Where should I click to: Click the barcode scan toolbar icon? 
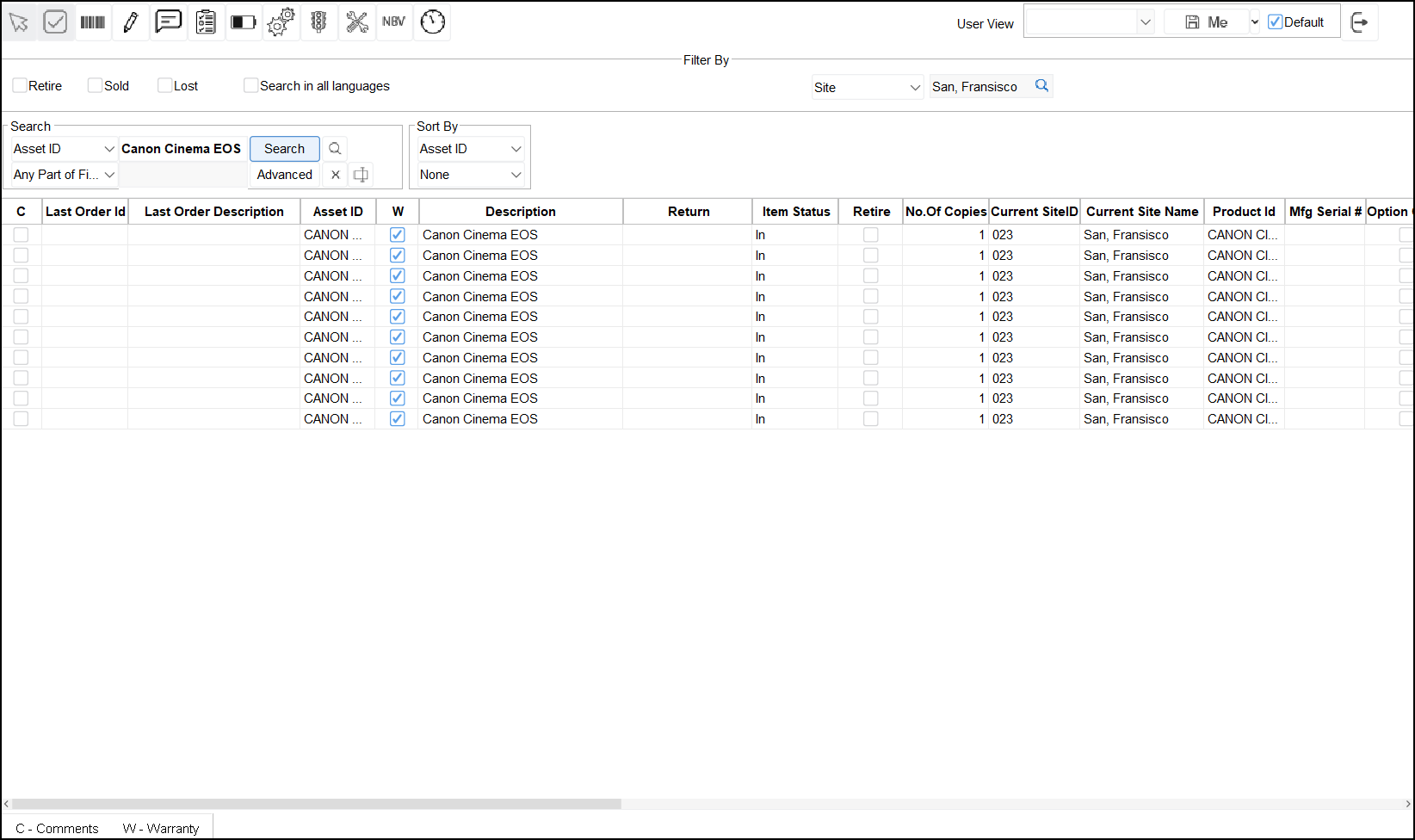[x=93, y=22]
